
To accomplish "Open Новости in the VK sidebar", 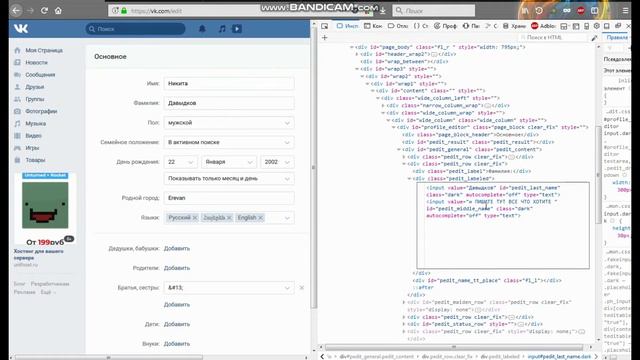I will [36, 62].
